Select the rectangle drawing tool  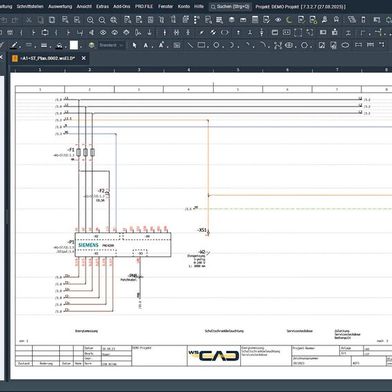pyautogui.click(x=201, y=45)
